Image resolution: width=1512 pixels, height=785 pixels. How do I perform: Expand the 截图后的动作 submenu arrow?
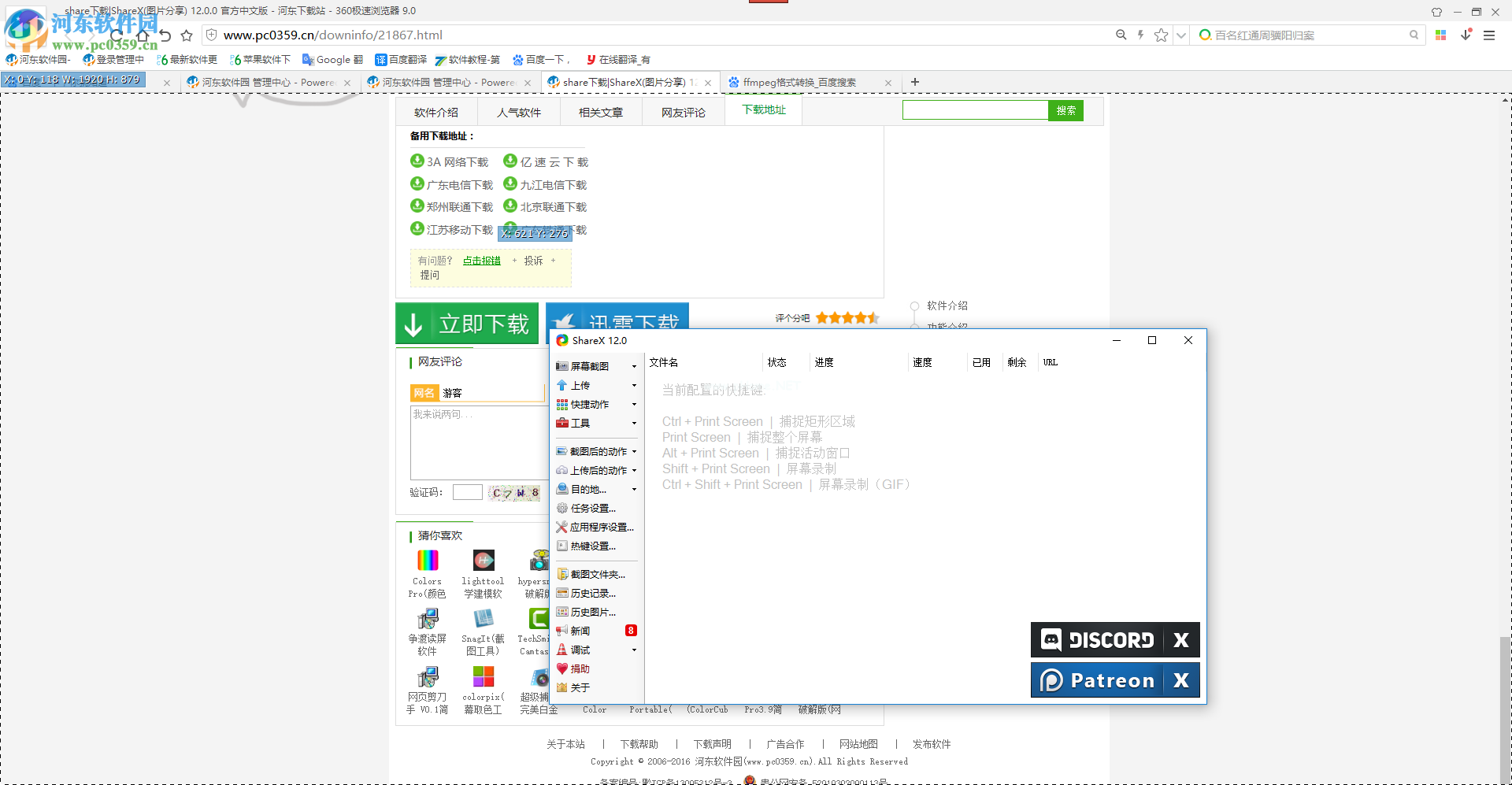click(x=634, y=451)
